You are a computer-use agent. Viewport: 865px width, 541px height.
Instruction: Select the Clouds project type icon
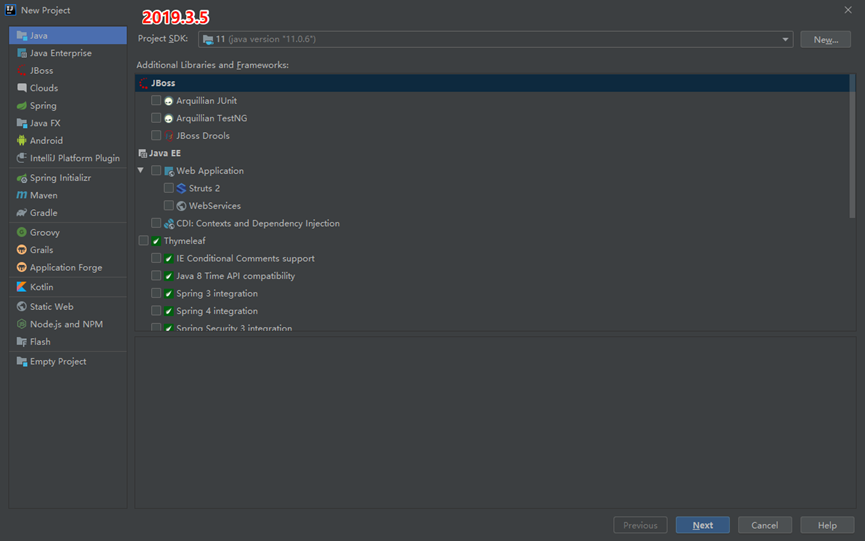[22, 88]
